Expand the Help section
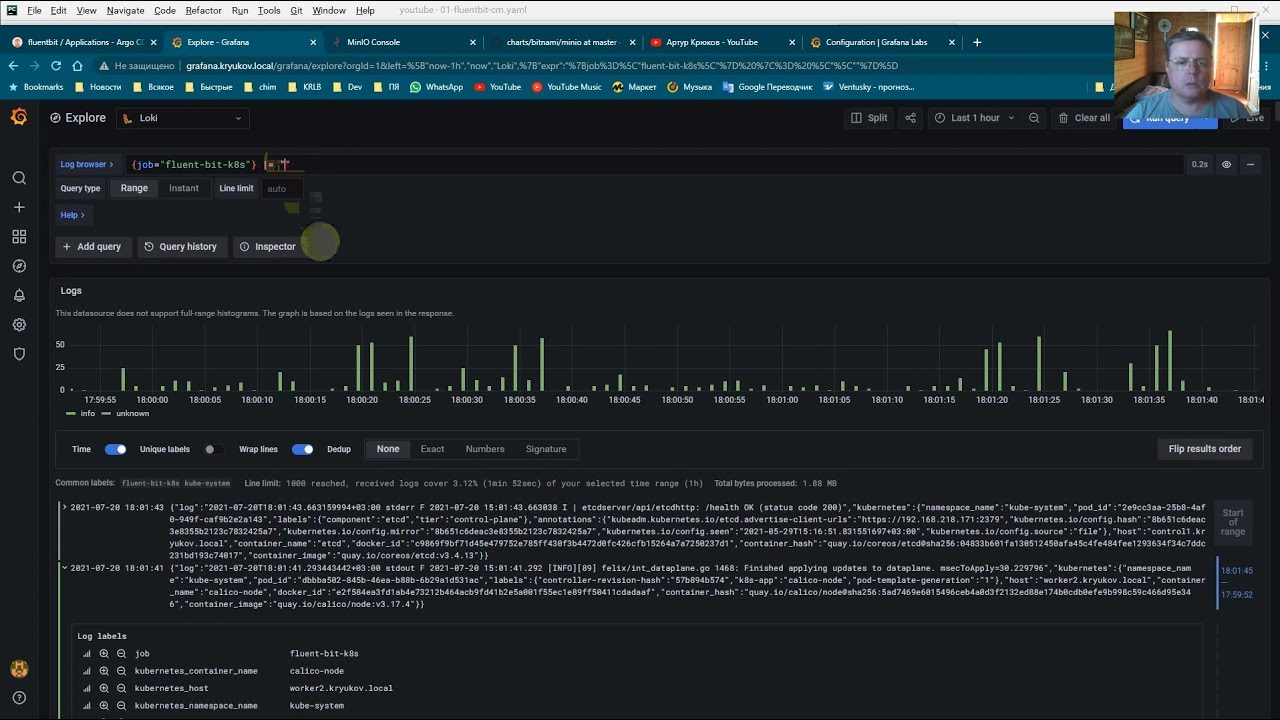This screenshot has height=720, width=1280. (72, 215)
